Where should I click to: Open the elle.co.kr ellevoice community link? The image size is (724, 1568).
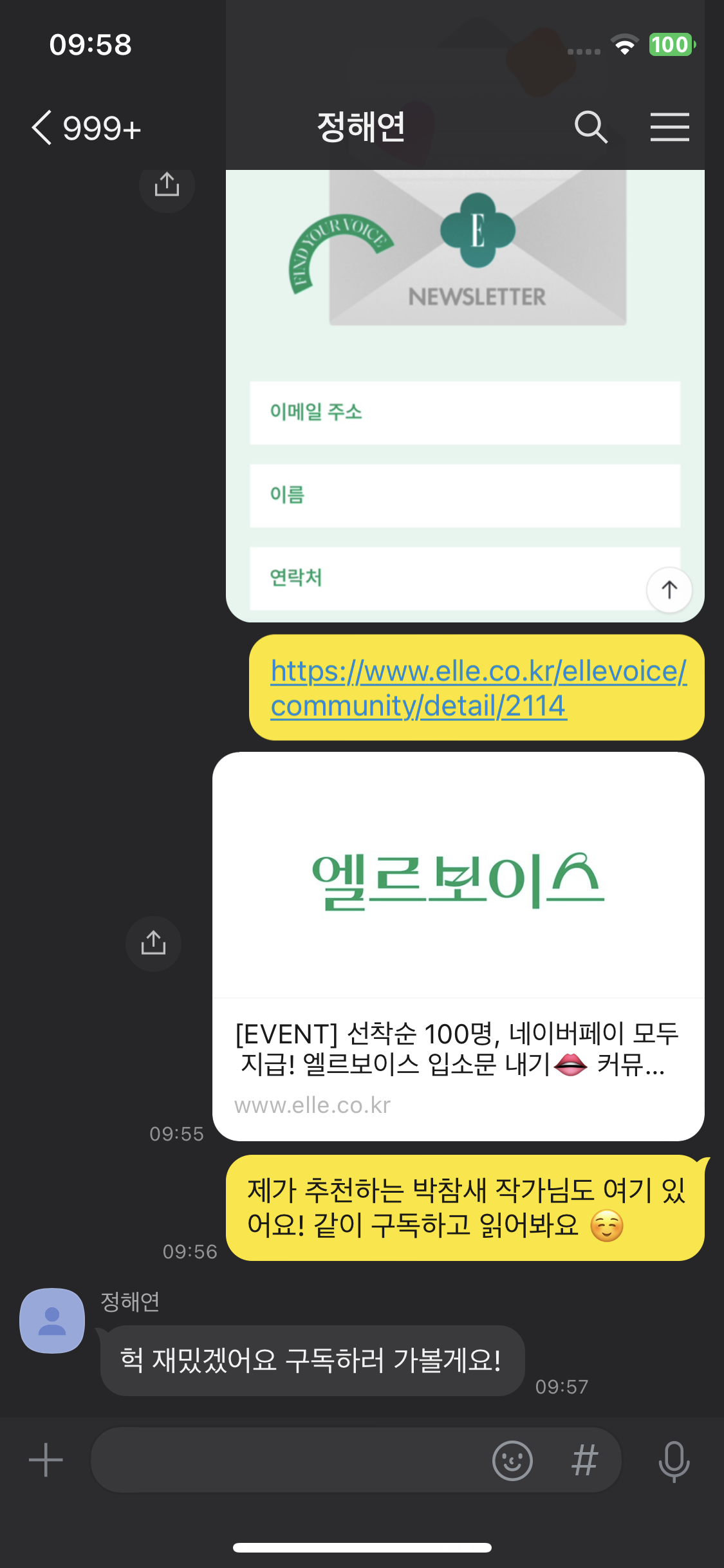tap(478, 688)
